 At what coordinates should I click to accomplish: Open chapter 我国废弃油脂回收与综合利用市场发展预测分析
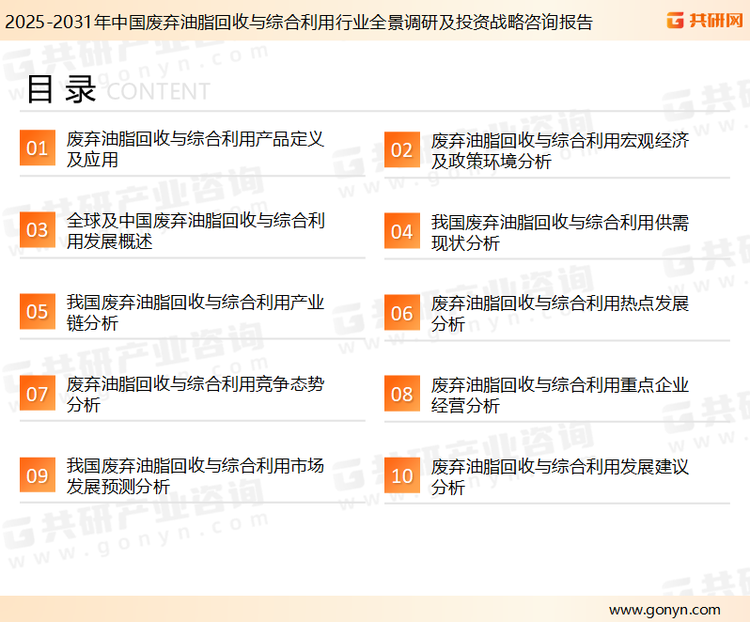pos(195,476)
